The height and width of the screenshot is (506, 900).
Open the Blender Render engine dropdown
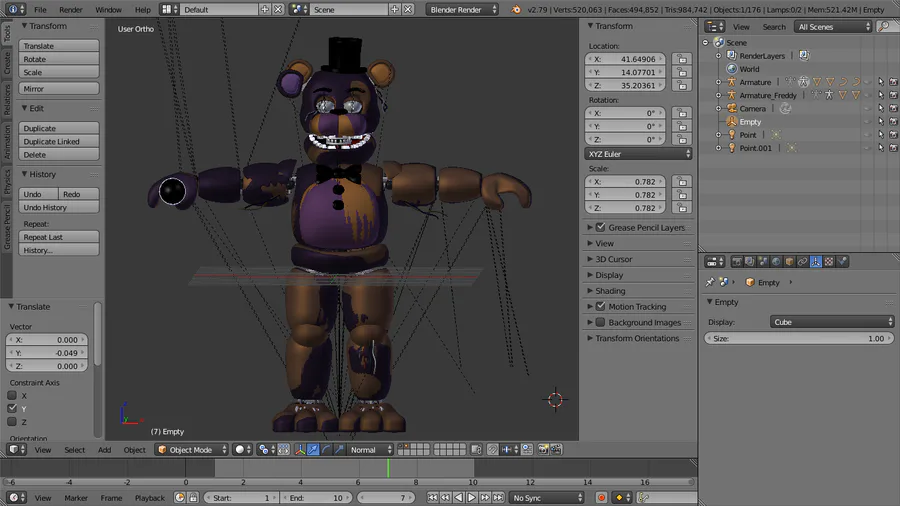click(x=463, y=10)
